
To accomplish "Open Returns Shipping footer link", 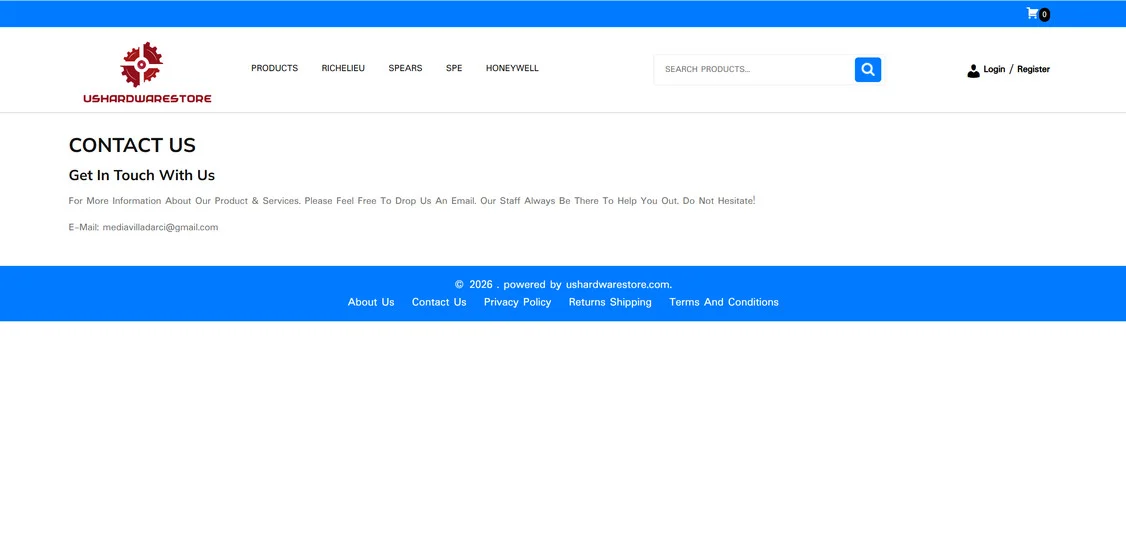I will (610, 302).
